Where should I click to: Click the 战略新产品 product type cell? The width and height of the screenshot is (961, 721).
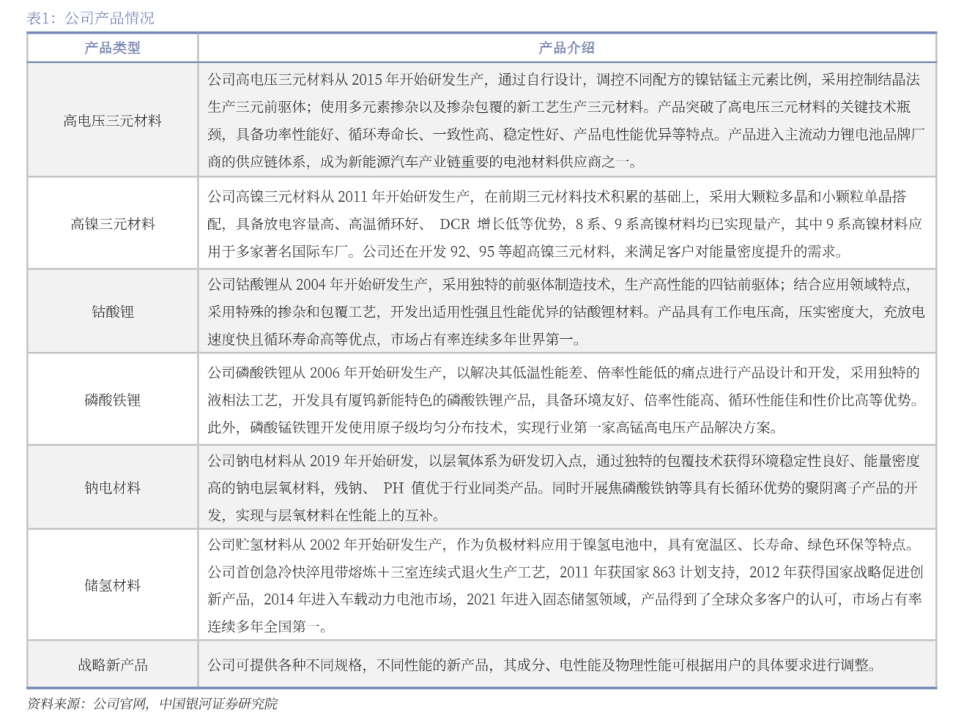(x=112, y=665)
